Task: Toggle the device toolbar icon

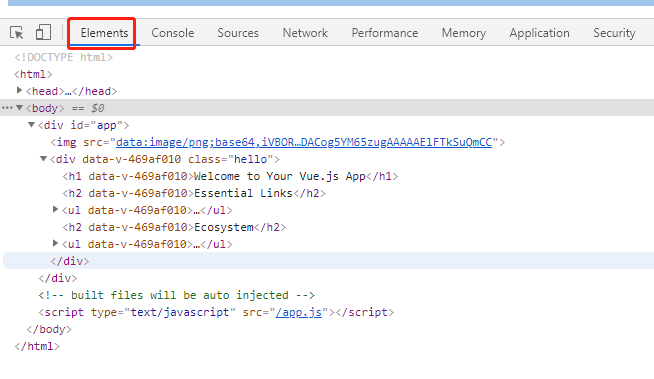Action: pyautogui.click(x=43, y=32)
